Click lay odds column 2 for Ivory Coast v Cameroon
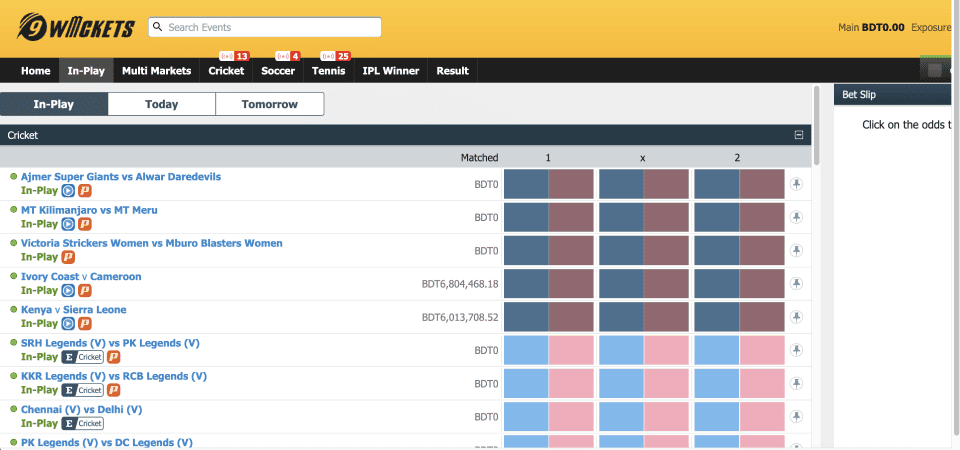960x450 pixels. coord(762,283)
